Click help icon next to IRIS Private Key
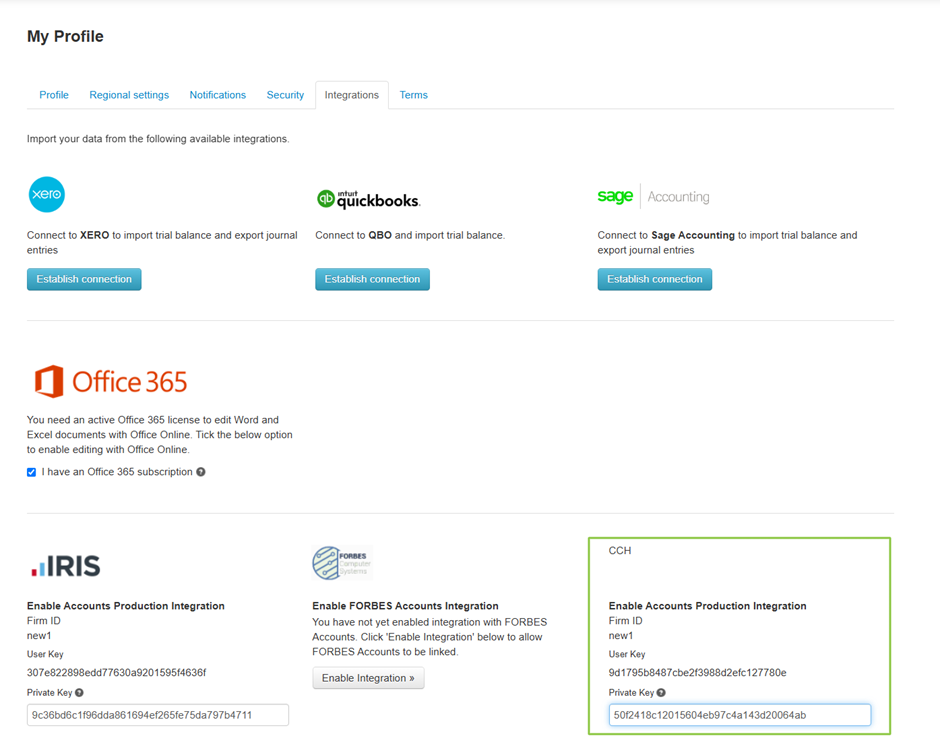The width and height of the screenshot is (940, 755). [79, 692]
